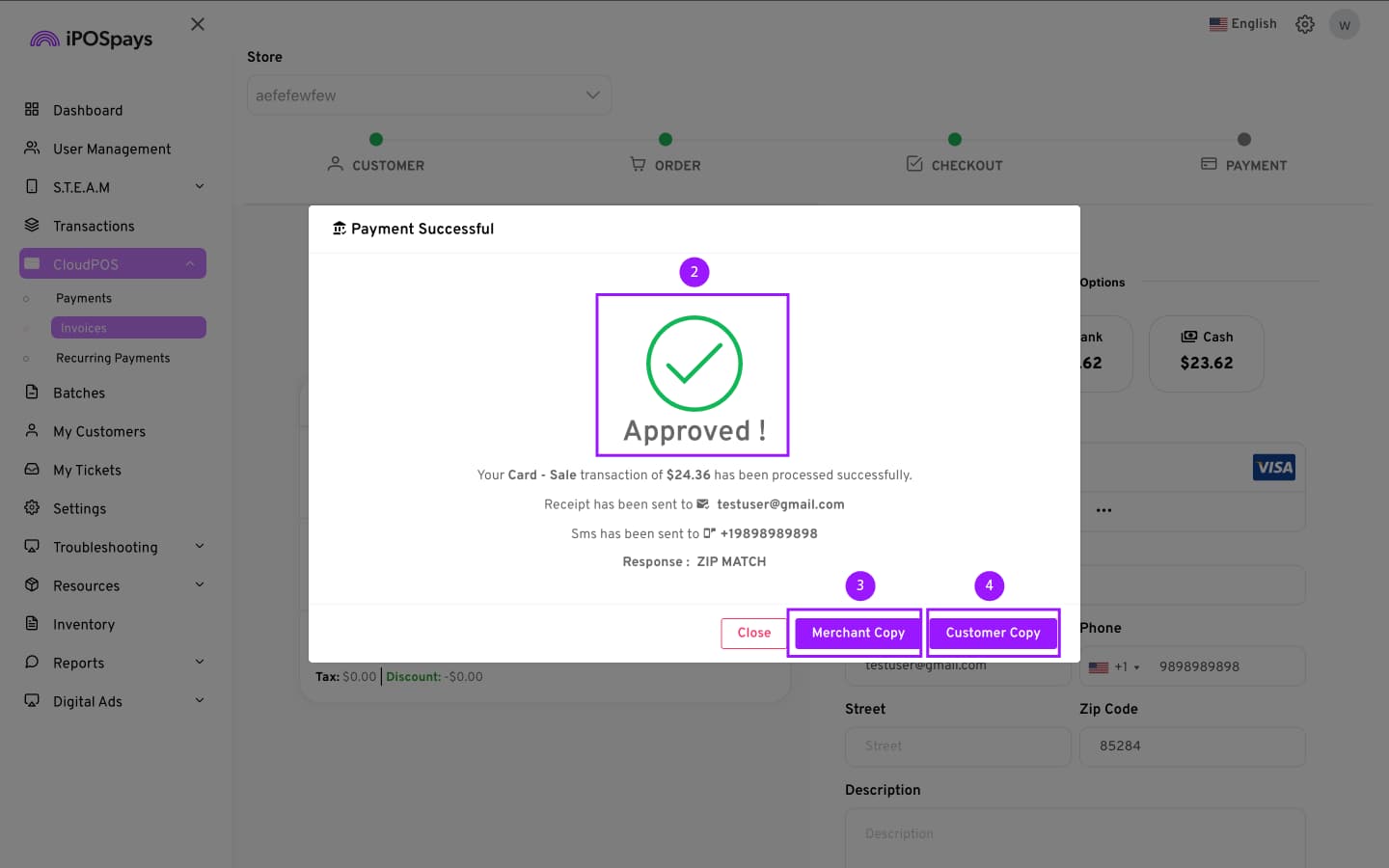This screenshot has height=868, width=1389.
Task: Close the Payment Successful dialog
Action: (753, 633)
